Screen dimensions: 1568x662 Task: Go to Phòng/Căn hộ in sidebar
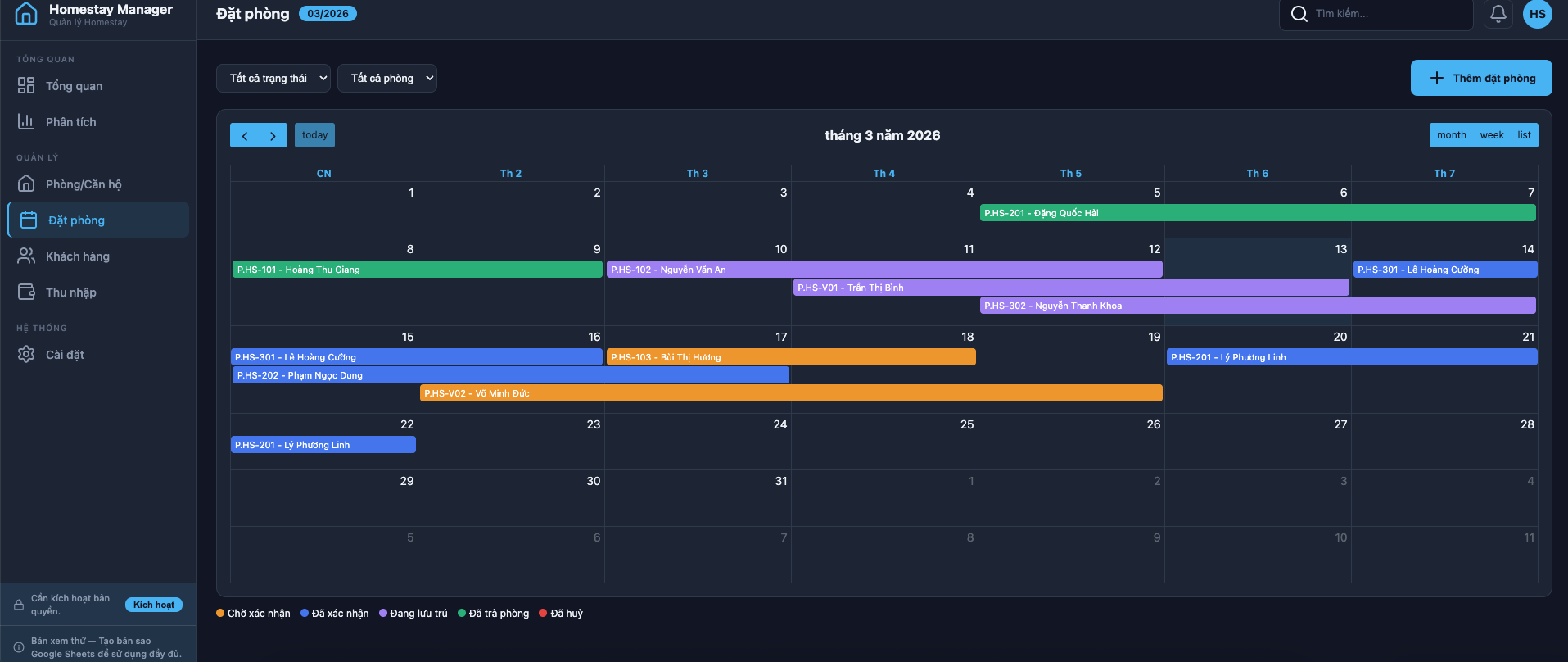[x=83, y=184]
